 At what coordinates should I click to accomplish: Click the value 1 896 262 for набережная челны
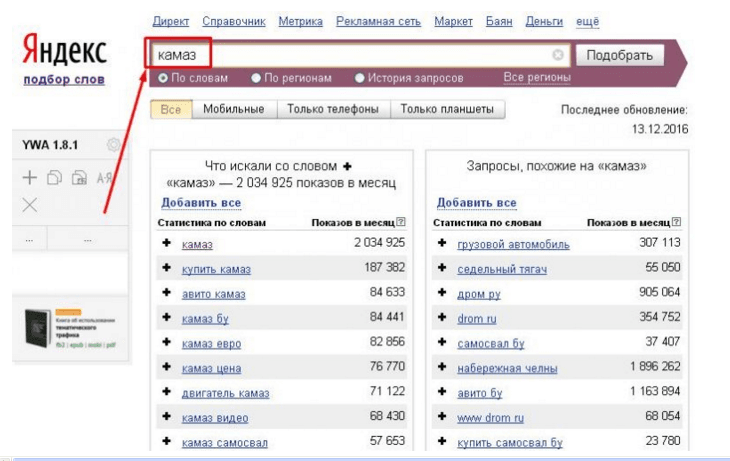656,366
